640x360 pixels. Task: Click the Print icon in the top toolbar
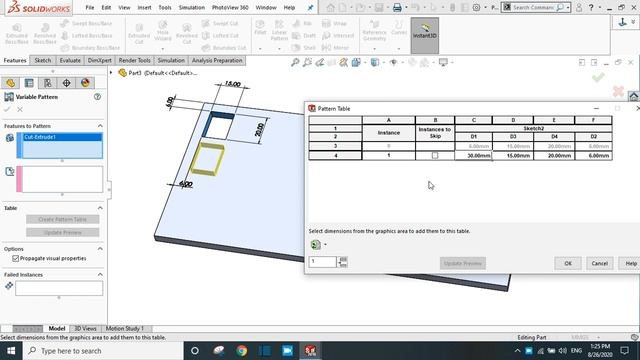(397, 7)
